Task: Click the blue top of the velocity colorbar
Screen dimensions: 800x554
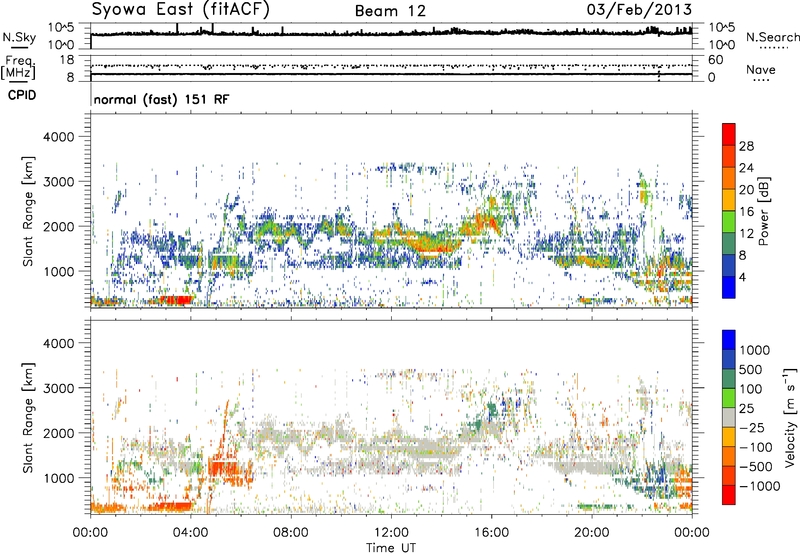Action: pyautogui.click(x=729, y=340)
